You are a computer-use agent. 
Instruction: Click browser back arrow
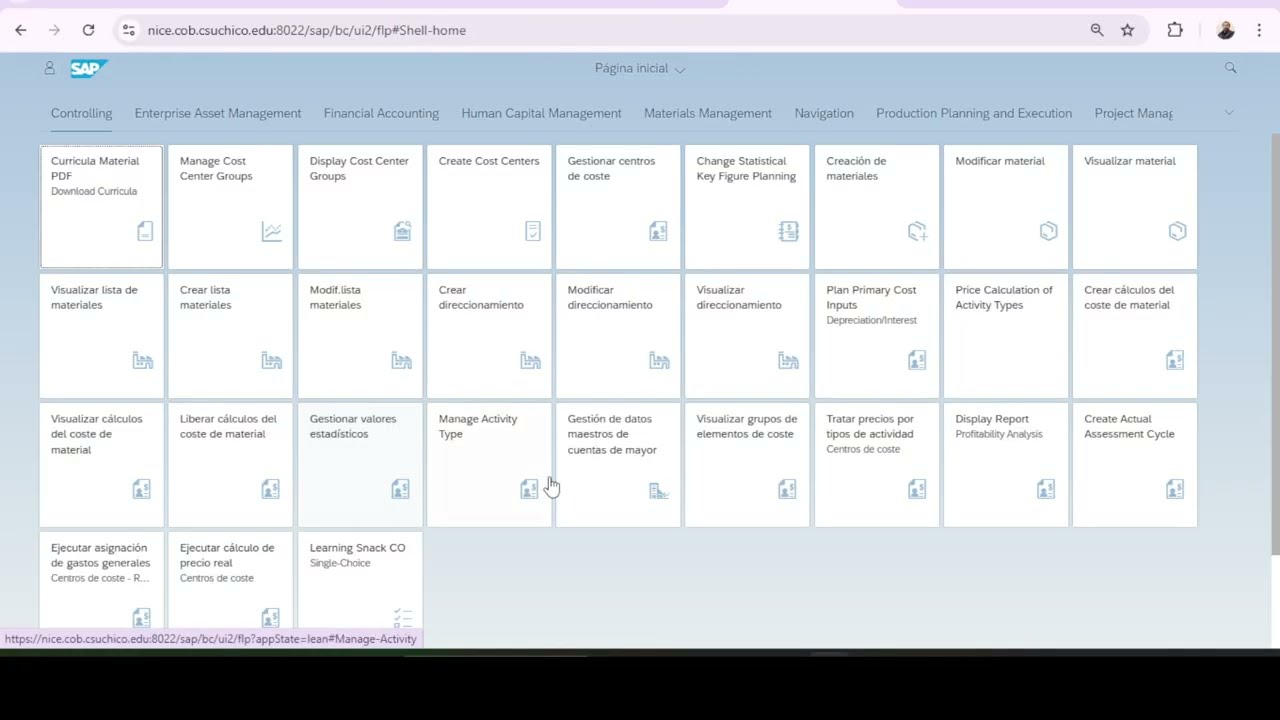pos(21,30)
